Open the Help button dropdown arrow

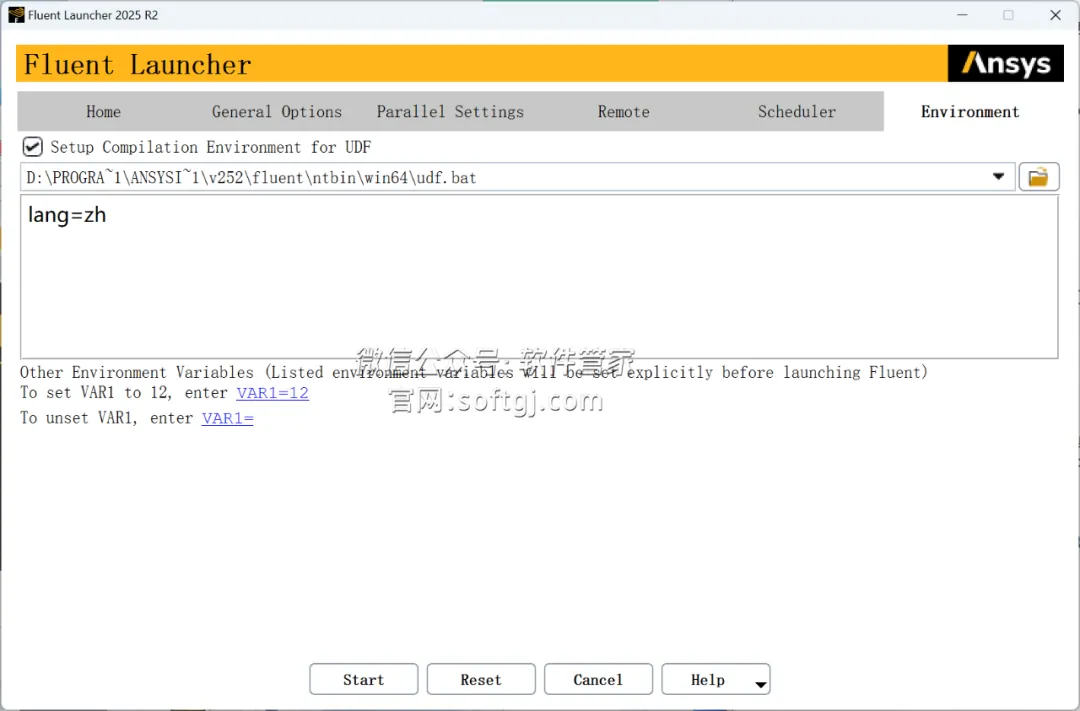(x=760, y=683)
